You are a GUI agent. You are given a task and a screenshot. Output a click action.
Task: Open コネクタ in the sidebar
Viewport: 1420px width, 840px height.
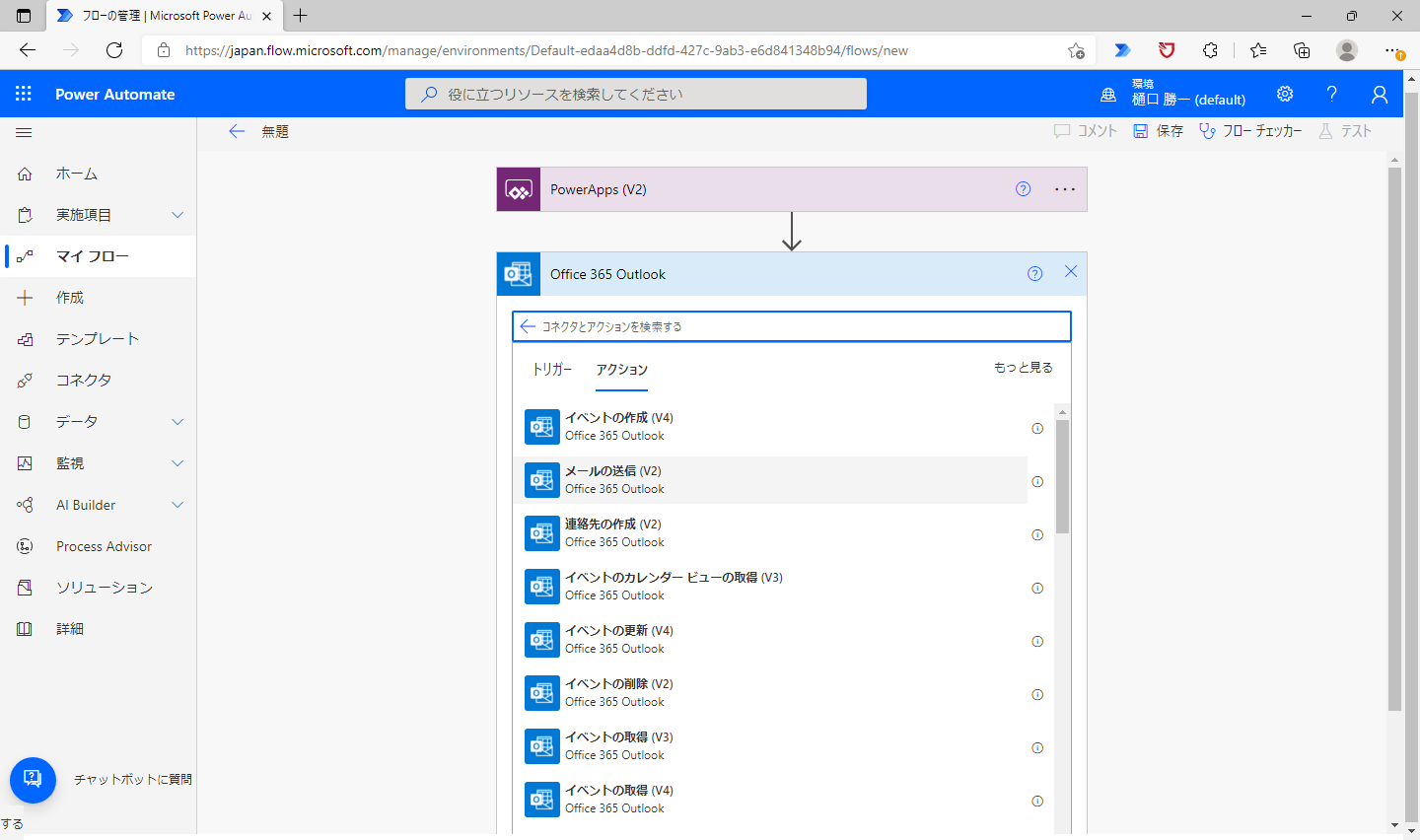pyautogui.click(x=99, y=381)
